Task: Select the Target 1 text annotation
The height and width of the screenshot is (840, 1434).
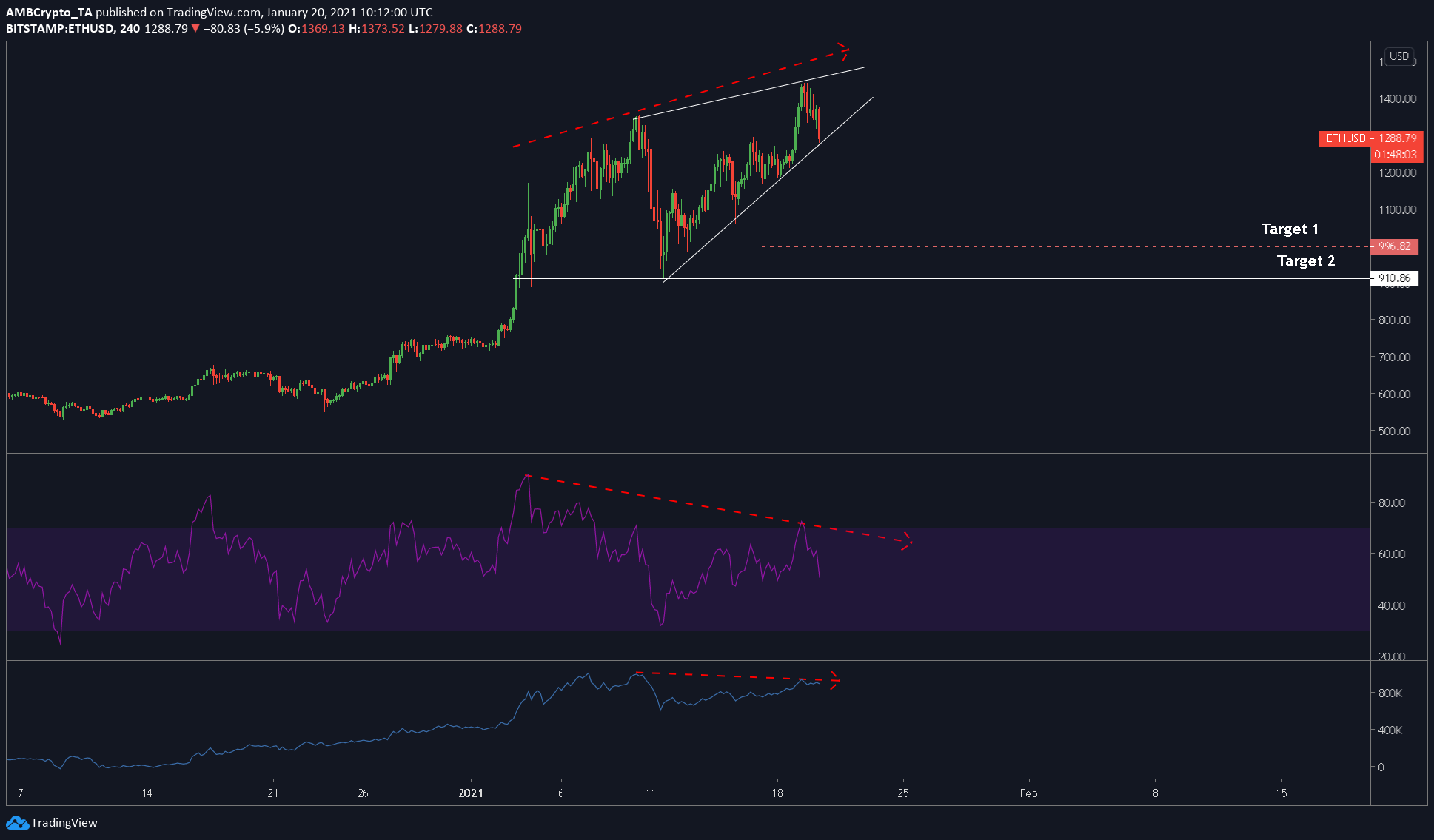Action: [x=1290, y=229]
